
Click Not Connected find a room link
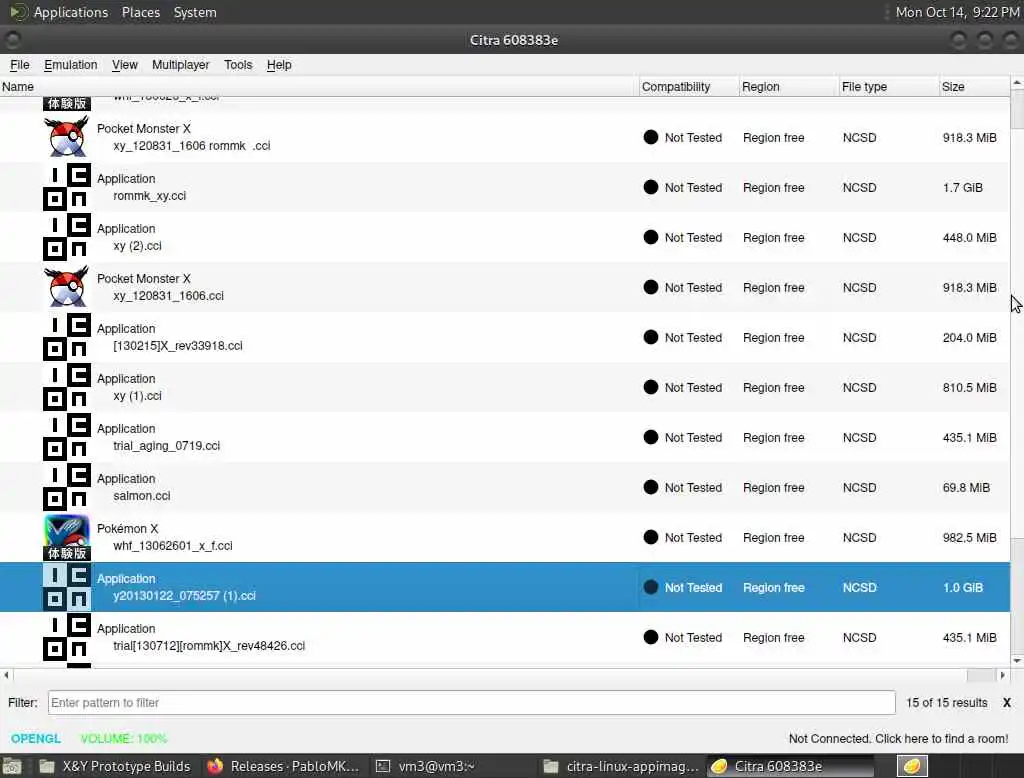[x=898, y=738]
